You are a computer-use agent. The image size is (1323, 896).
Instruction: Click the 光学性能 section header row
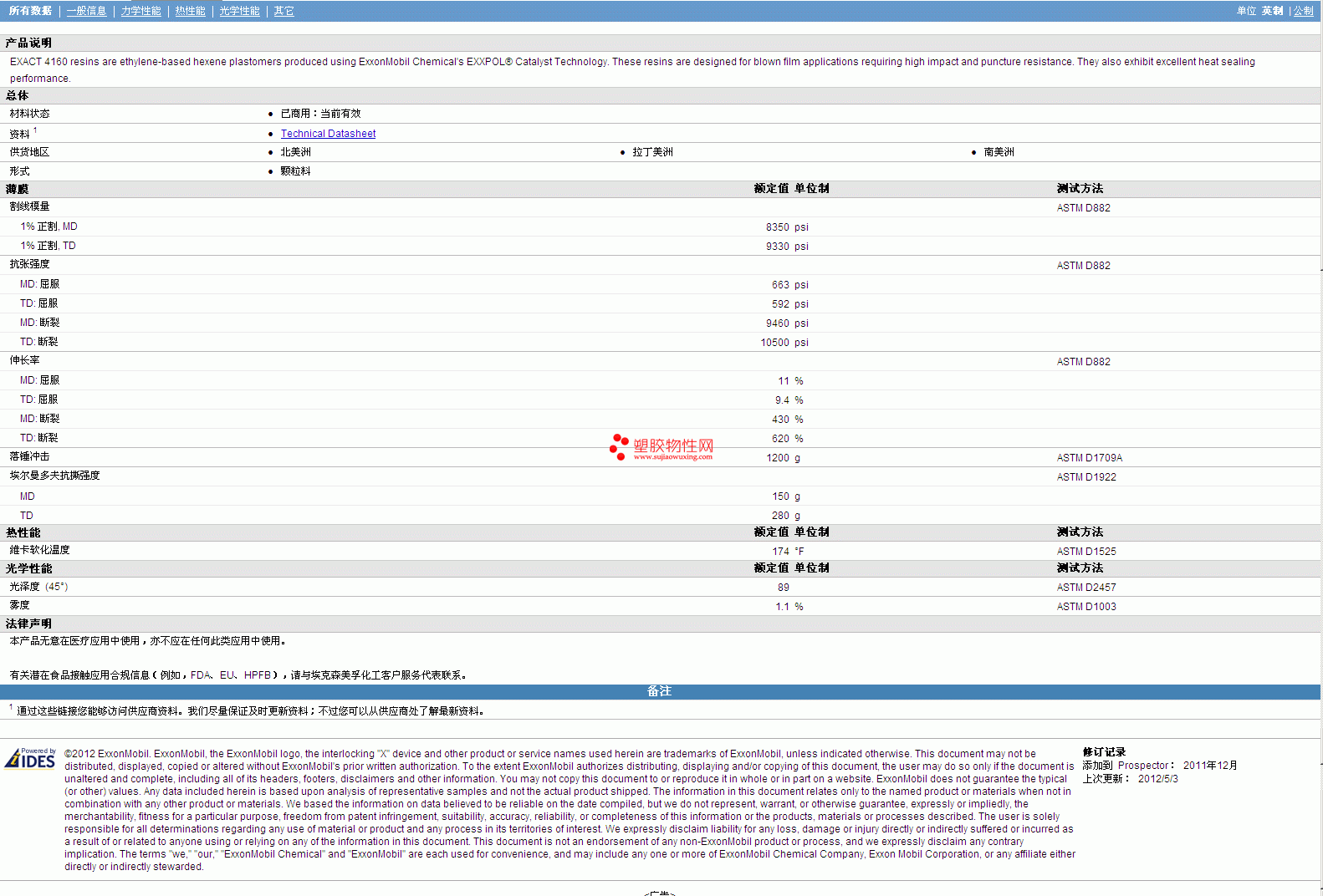661,568
